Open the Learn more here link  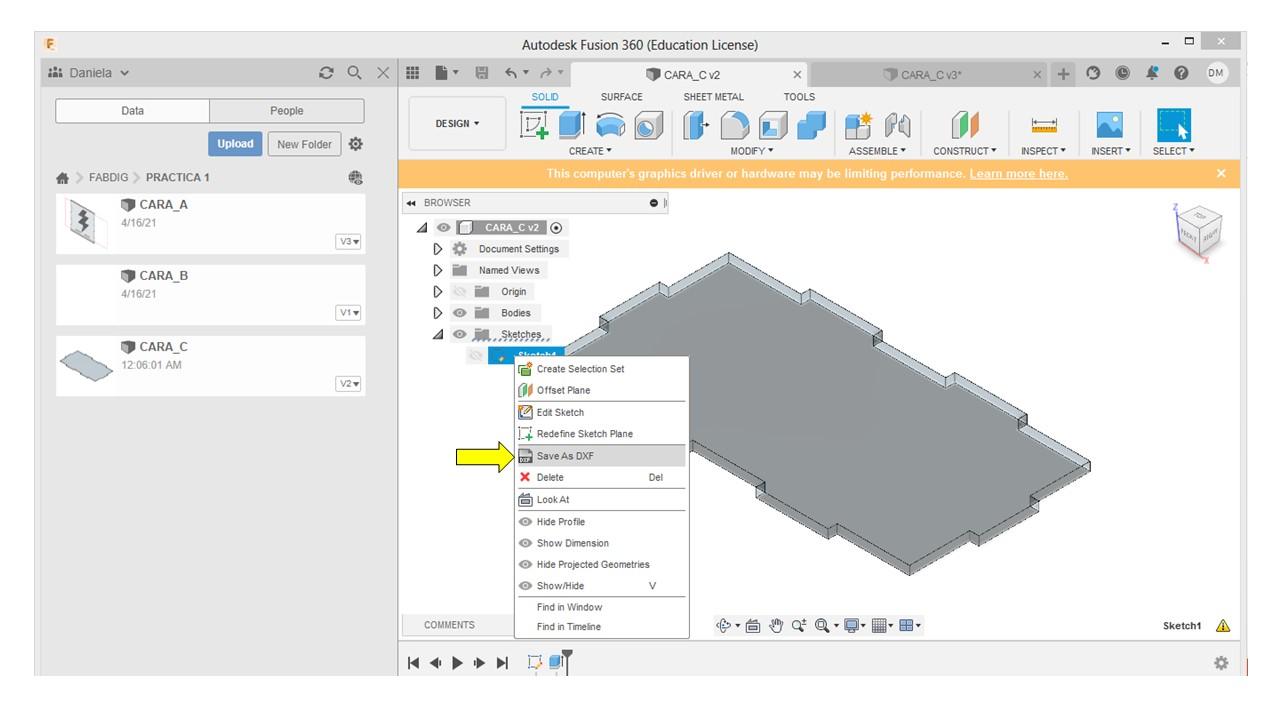coord(1018,174)
